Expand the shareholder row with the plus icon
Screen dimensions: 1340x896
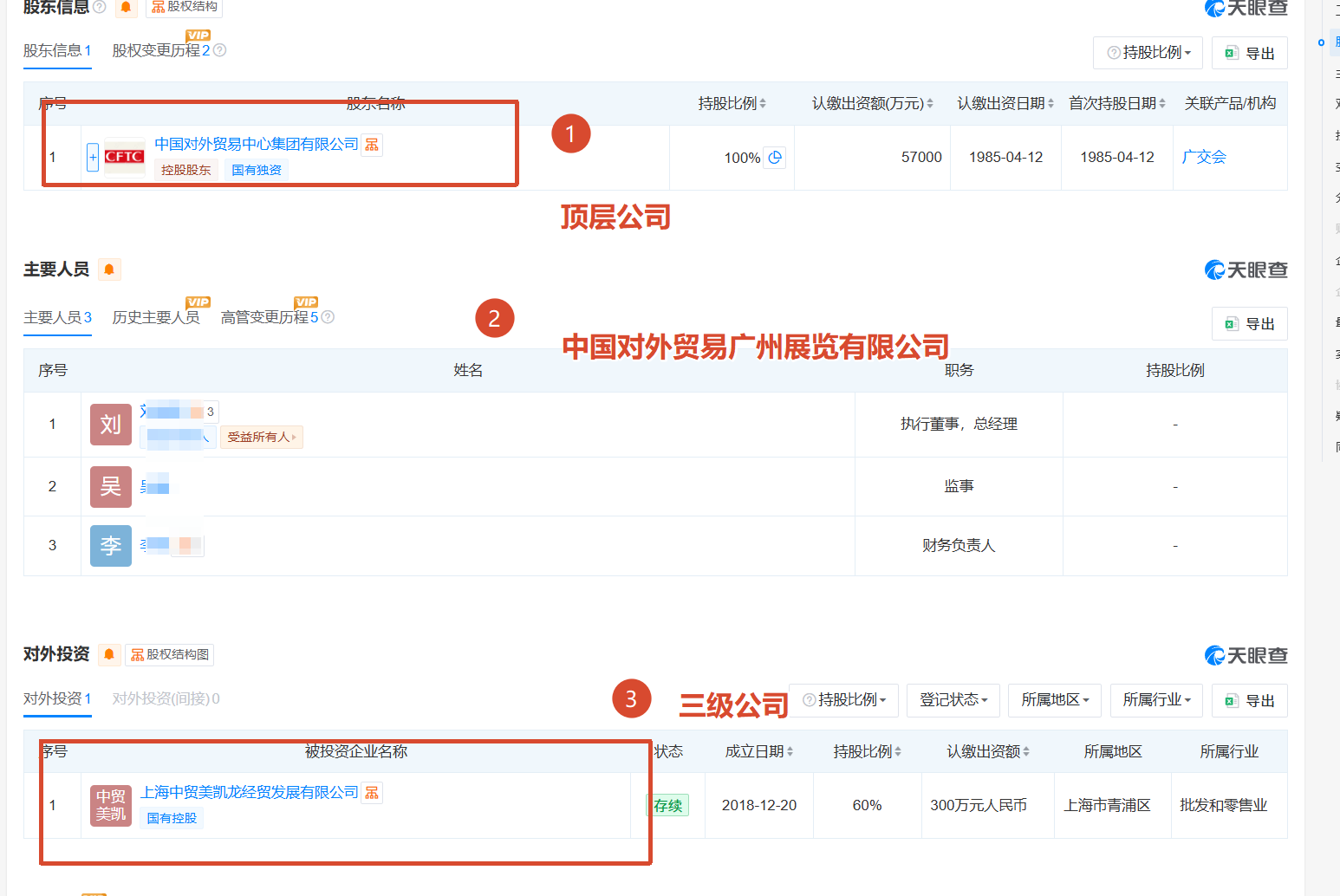tap(93, 158)
